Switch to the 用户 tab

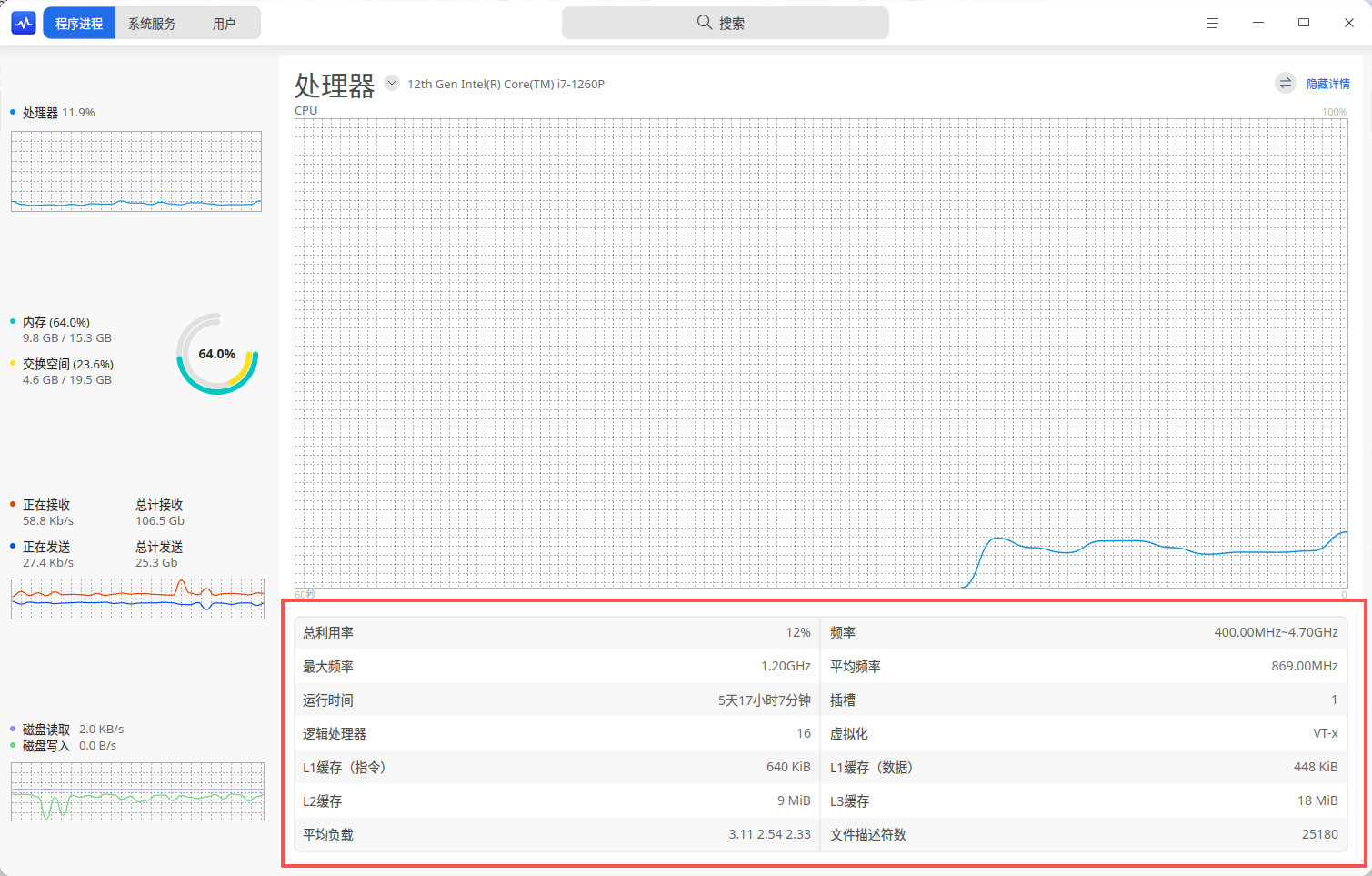(x=224, y=24)
